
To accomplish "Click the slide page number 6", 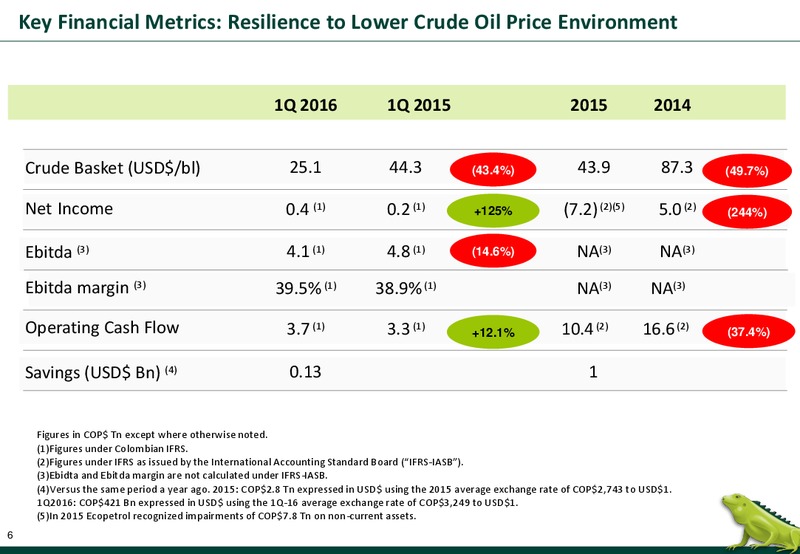I will pyautogui.click(x=10, y=535).
